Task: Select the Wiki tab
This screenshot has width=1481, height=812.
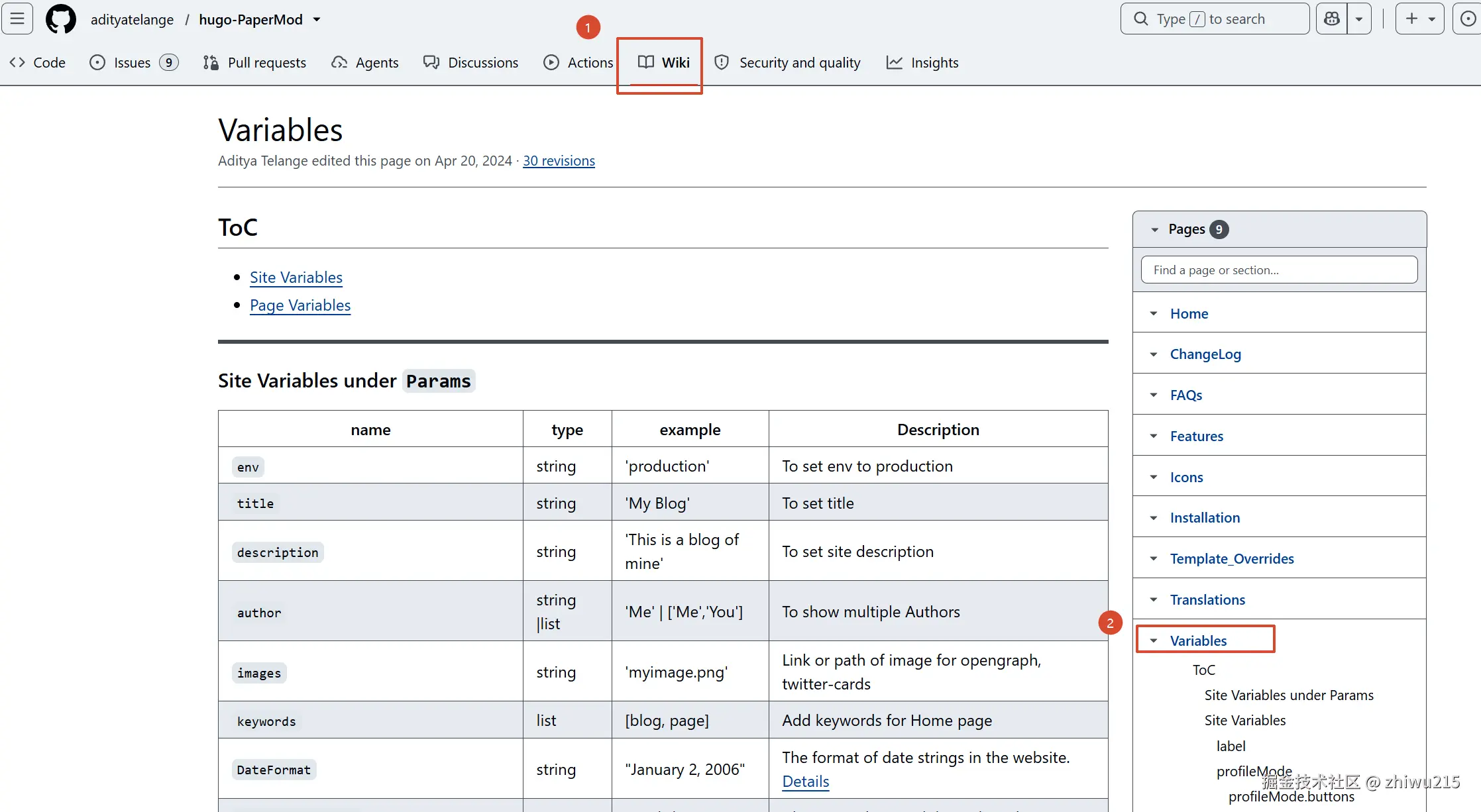Action: pos(663,62)
